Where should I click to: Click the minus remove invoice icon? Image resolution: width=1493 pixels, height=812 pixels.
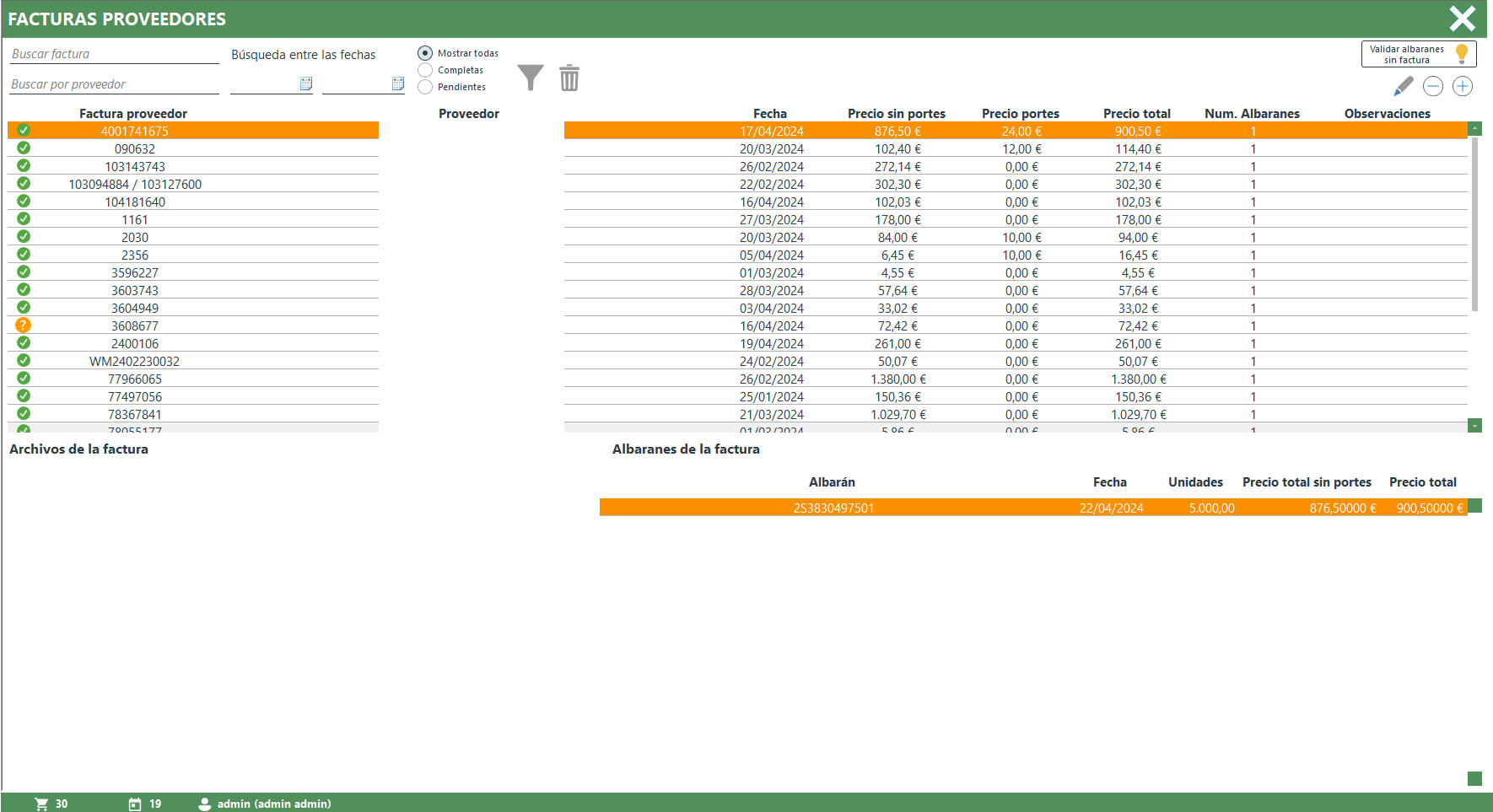coord(1432,86)
